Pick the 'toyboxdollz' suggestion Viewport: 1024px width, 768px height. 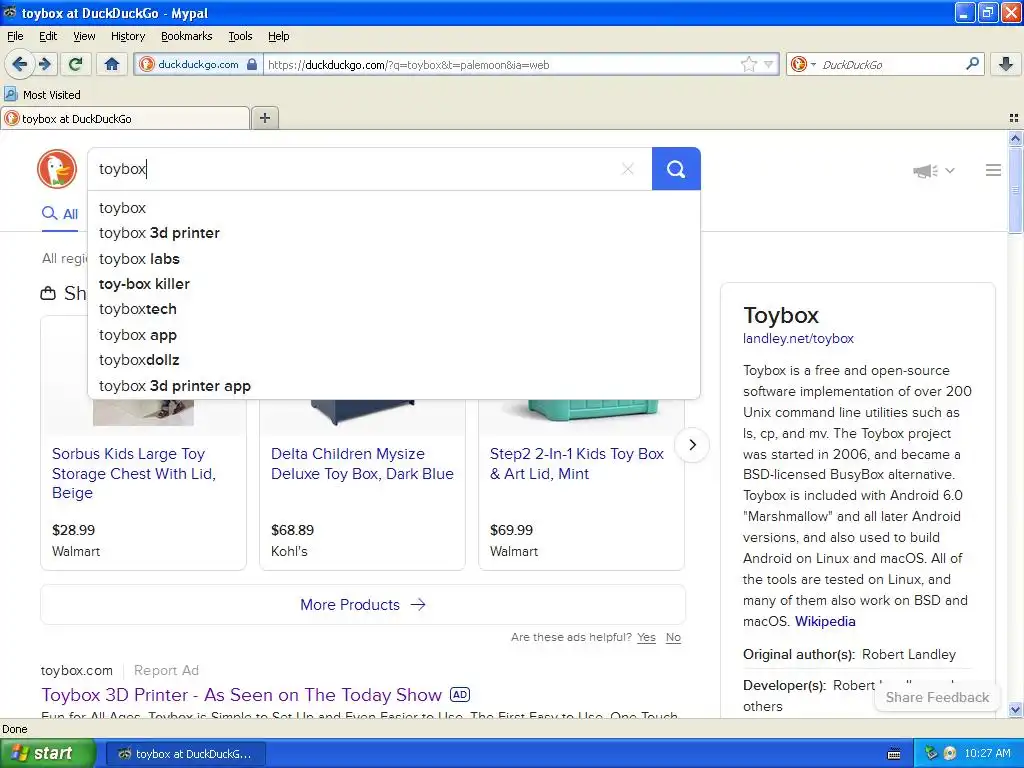394,360
